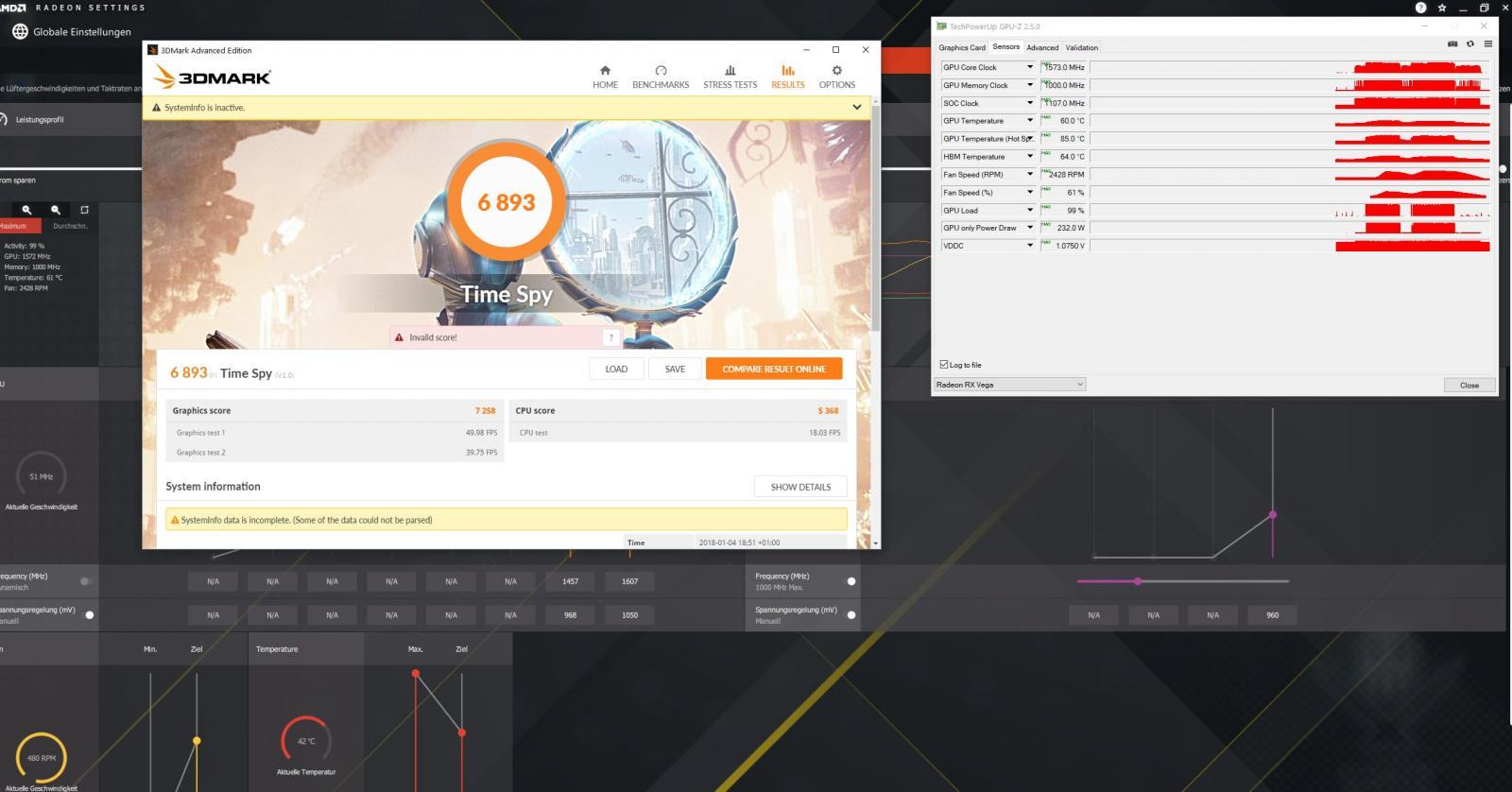Click Radeon Settings help question icon
Image resolution: width=1512 pixels, height=792 pixels.
tap(1421, 8)
